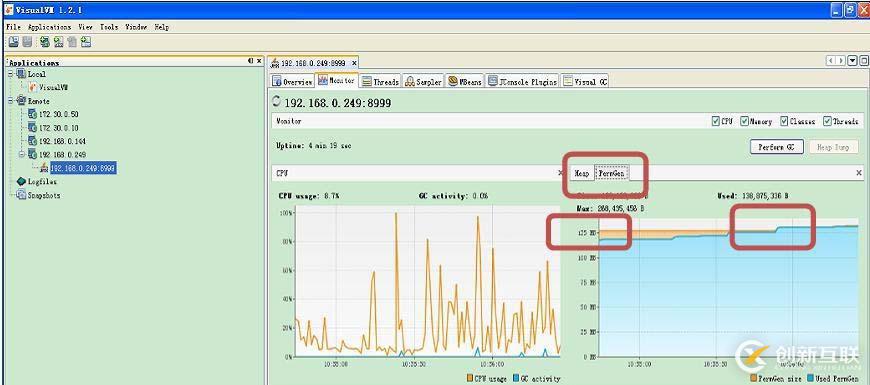870x385 pixels.
Task: Close the 192.168.0.249:8999 document tab
Action: tap(355, 63)
